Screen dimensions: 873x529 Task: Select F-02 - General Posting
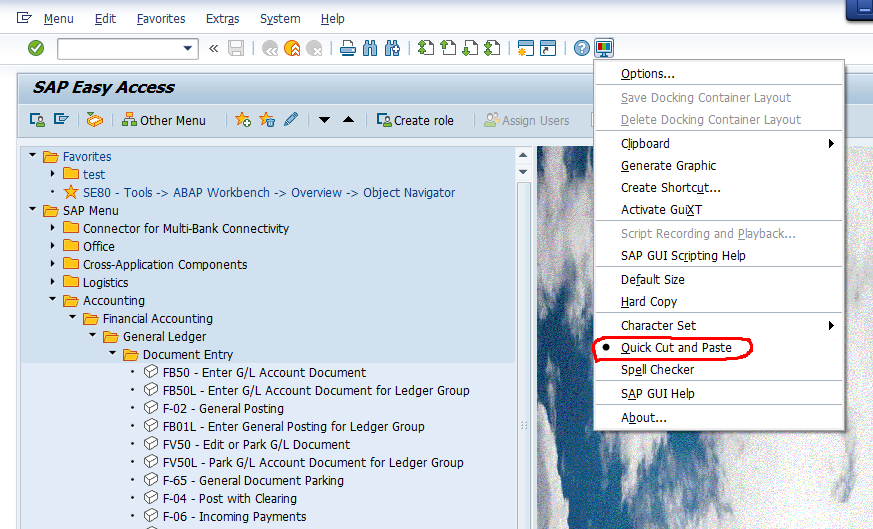(x=223, y=408)
